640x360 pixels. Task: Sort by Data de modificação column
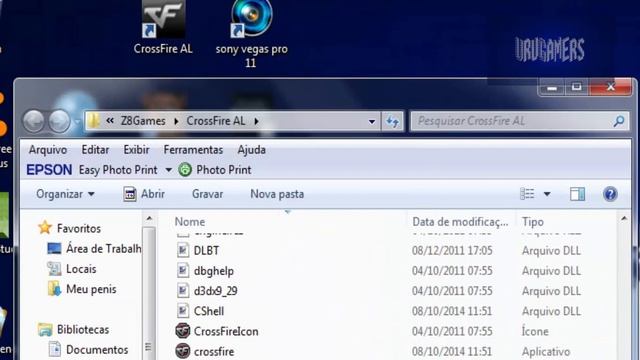pyautogui.click(x=460, y=222)
